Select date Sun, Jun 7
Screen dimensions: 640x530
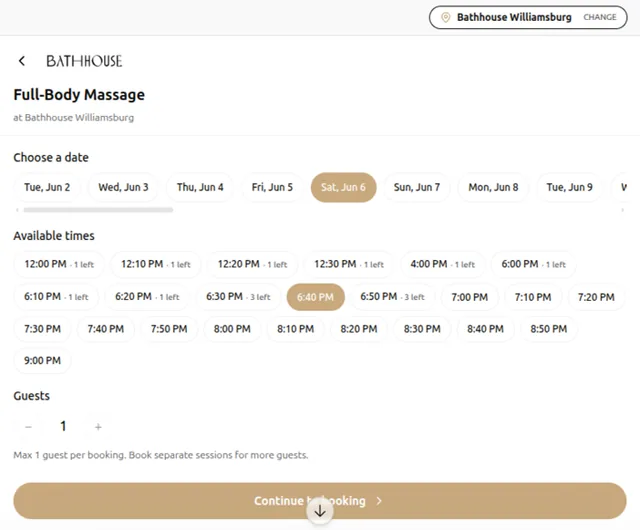pyautogui.click(x=417, y=187)
